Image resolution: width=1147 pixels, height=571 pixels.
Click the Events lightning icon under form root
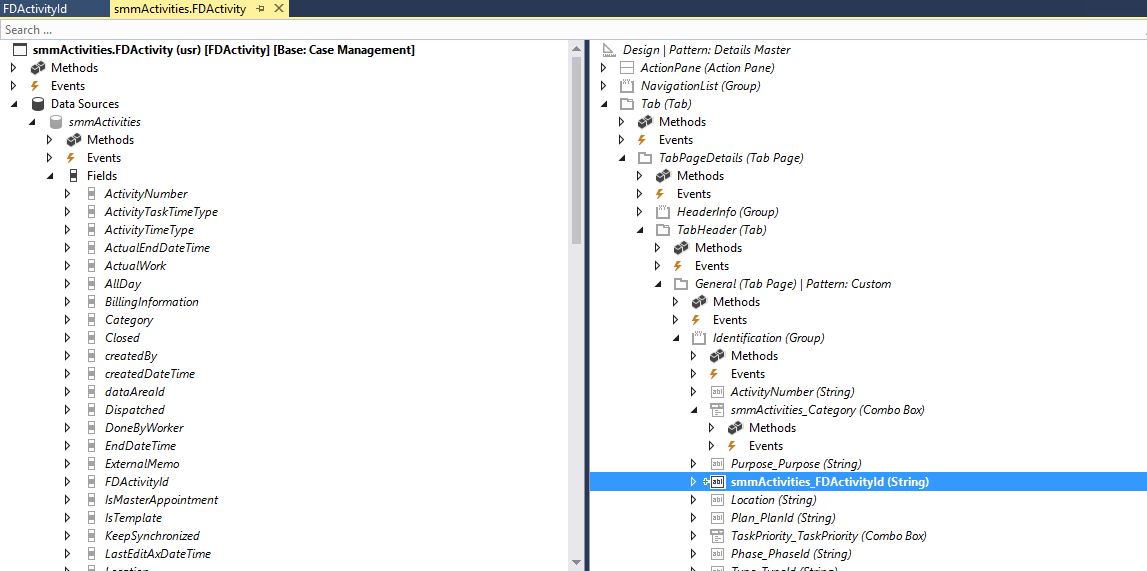[35, 86]
